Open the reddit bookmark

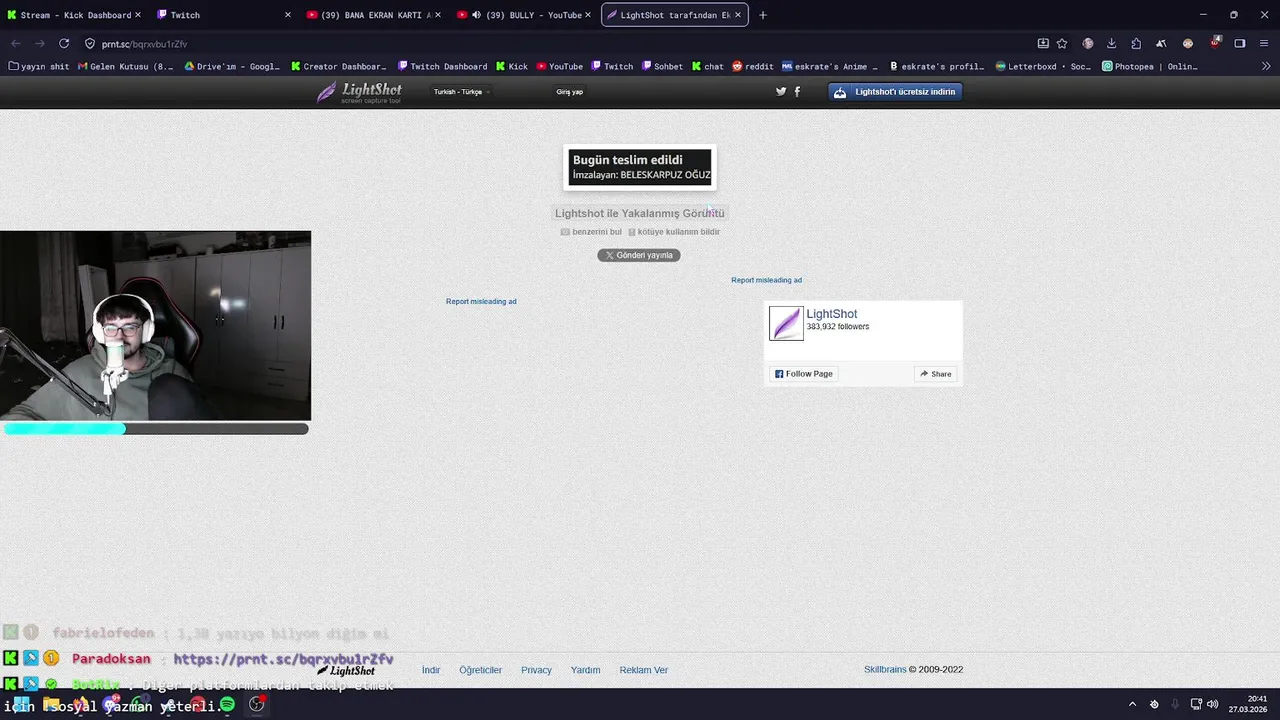pyautogui.click(x=752, y=66)
